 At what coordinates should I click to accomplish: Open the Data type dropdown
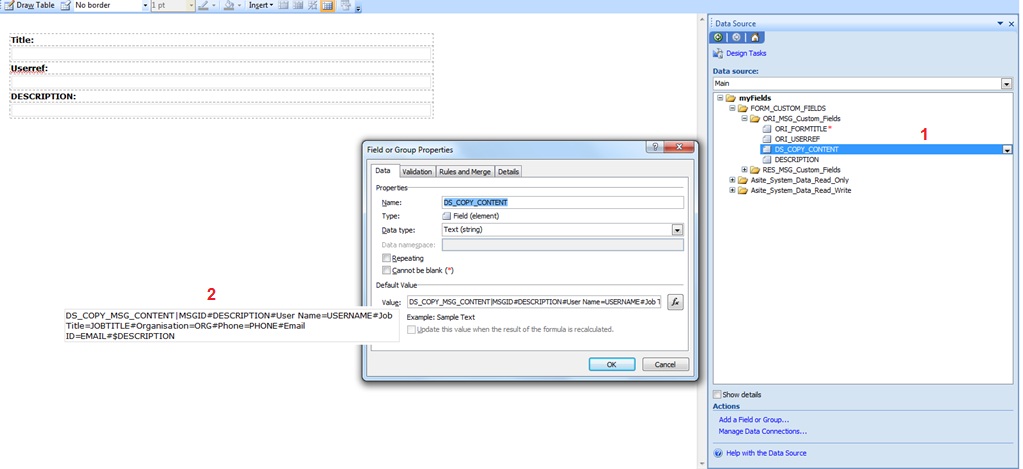[678, 230]
